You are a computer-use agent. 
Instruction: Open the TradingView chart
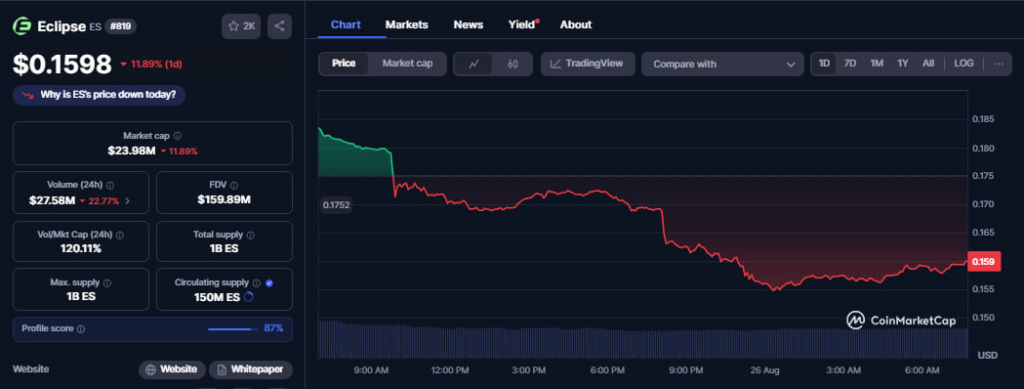pyautogui.click(x=587, y=64)
